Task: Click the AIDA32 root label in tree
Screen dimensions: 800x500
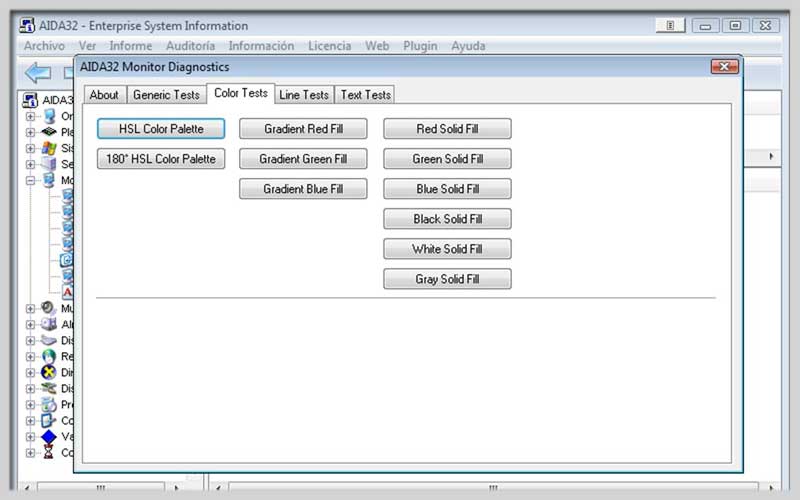Action: click(58, 100)
